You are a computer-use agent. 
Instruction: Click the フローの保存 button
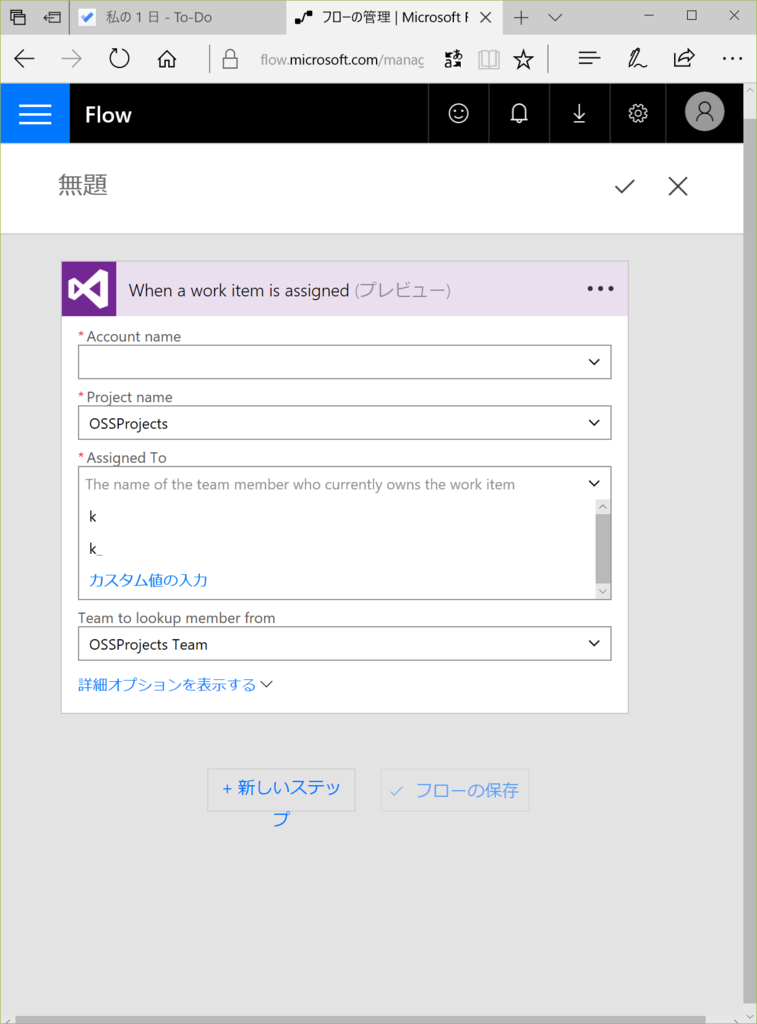(455, 790)
